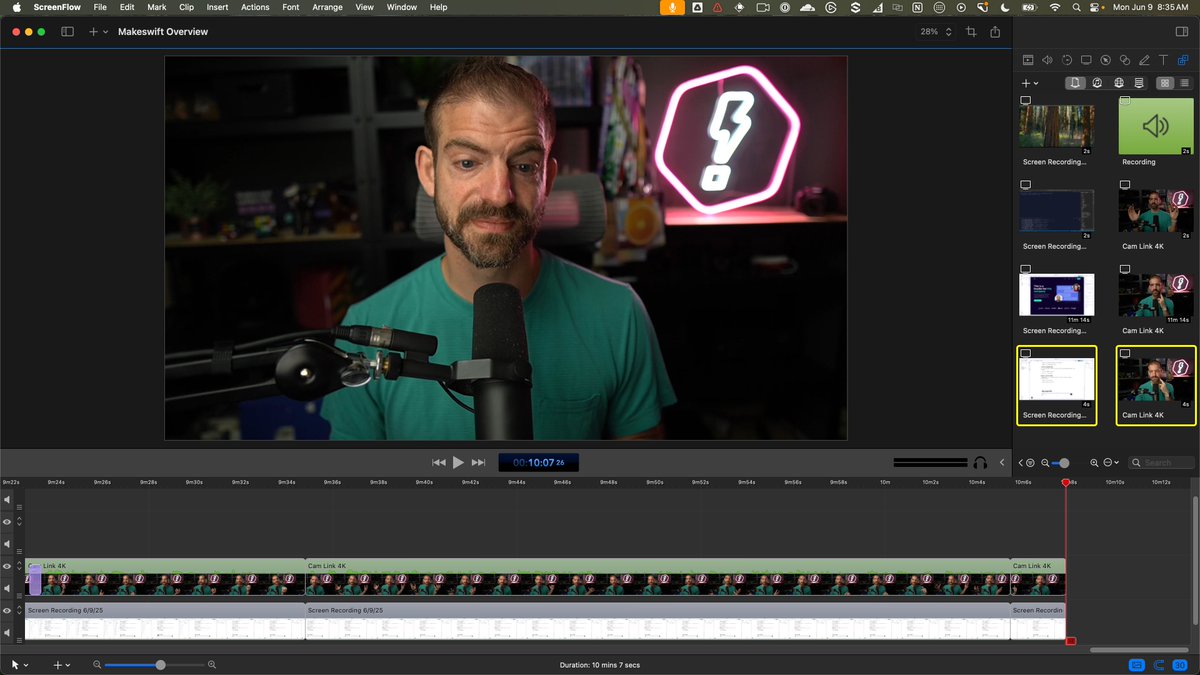Zoom out media library thumbnails magnifier
This screenshot has height=675, width=1200.
pos(1045,463)
